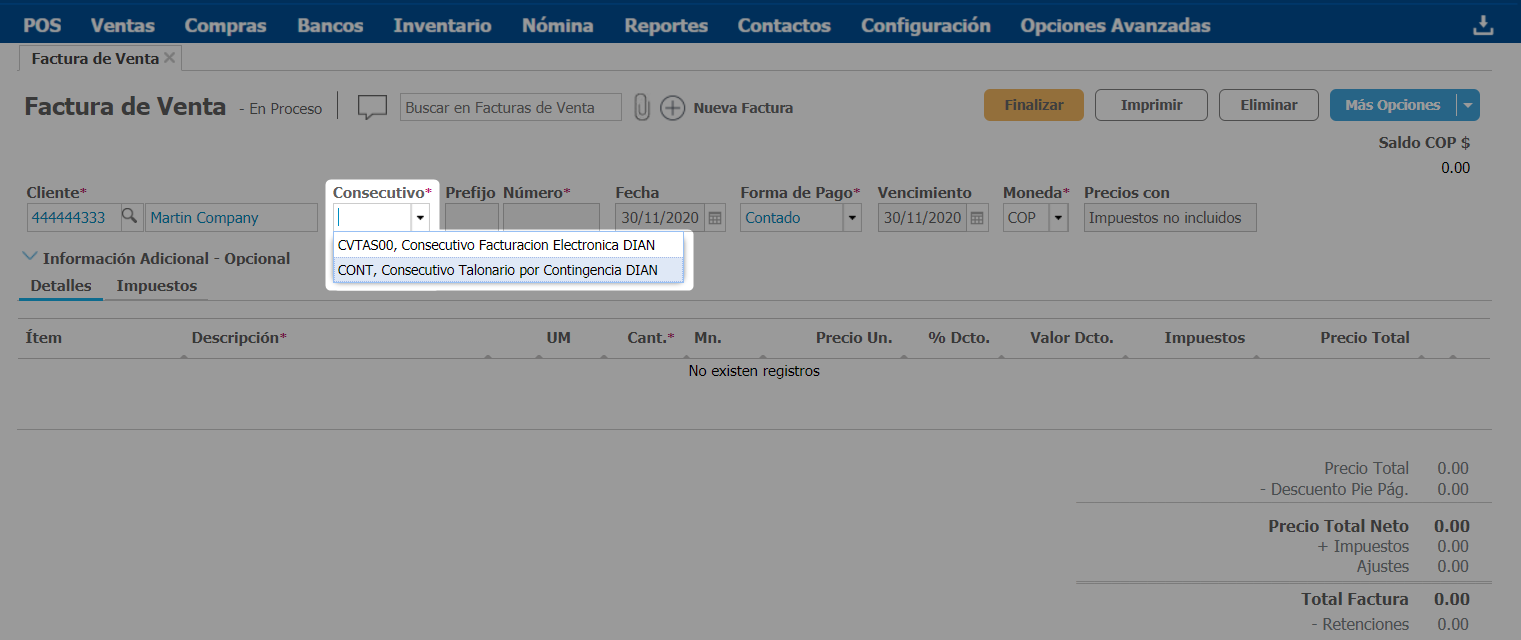
Task: Open the Inventario menu
Action: 442,26
